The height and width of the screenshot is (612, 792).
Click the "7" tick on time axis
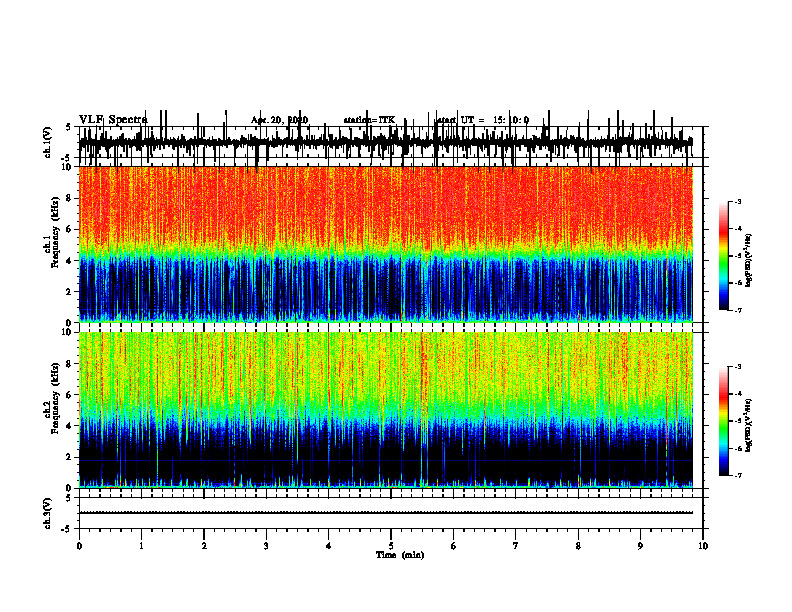pyautogui.click(x=516, y=546)
